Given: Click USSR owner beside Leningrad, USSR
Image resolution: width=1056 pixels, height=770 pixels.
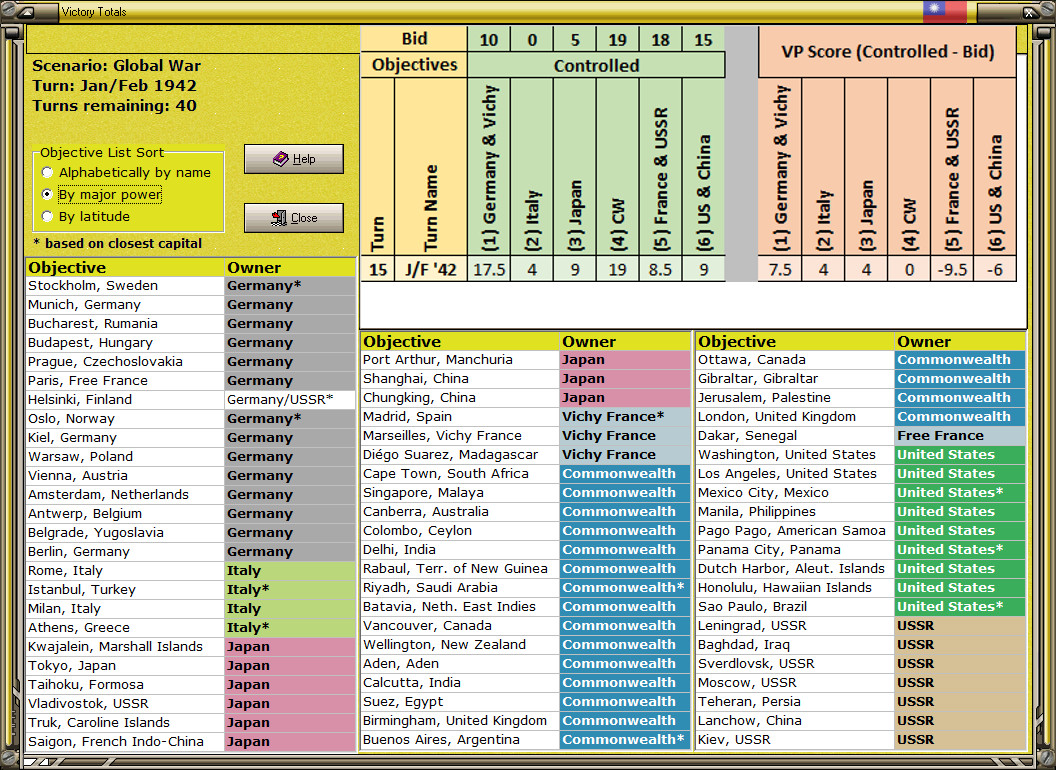Looking at the screenshot, I should click(960, 626).
